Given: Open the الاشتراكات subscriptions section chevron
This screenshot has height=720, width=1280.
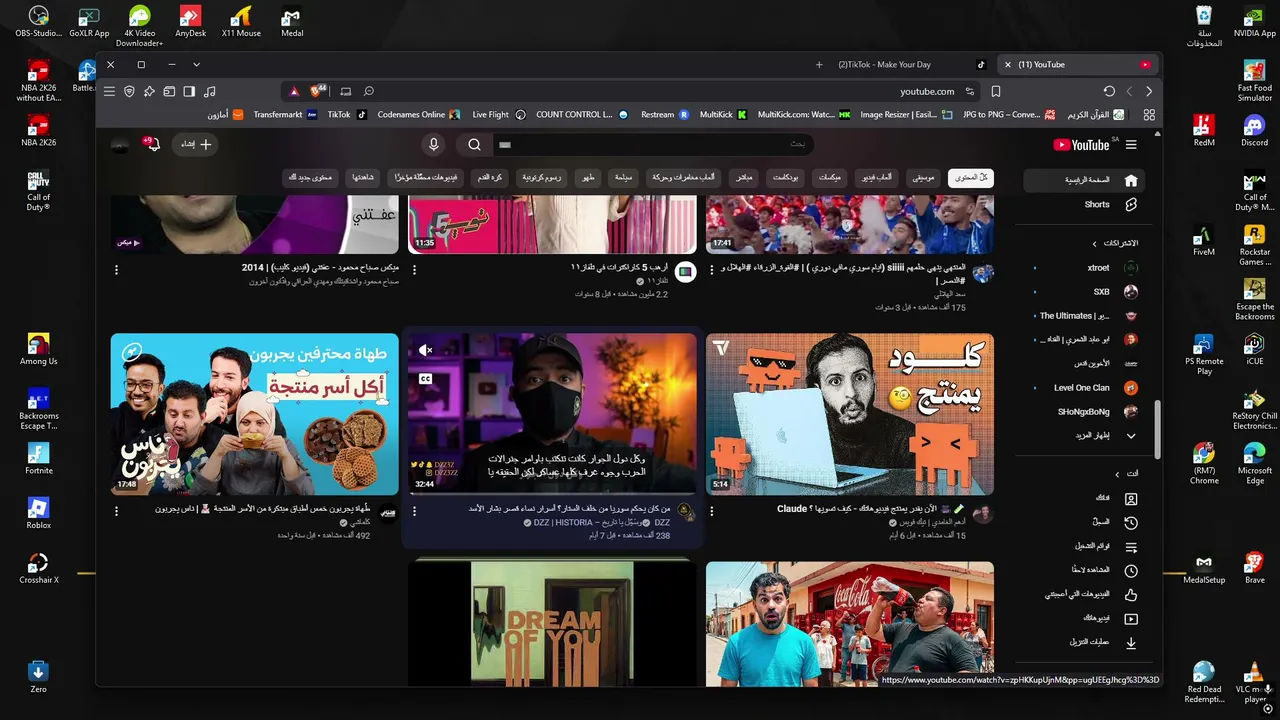Looking at the screenshot, I should (1095, 243).
